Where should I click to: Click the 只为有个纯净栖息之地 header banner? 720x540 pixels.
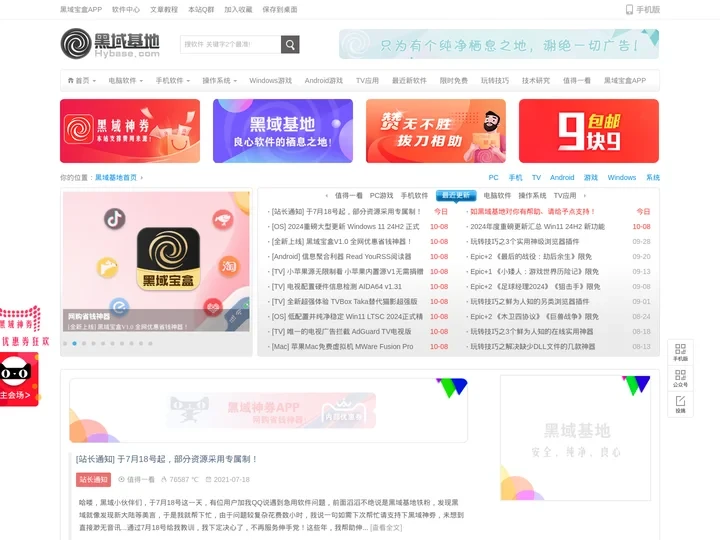point(499,44)
